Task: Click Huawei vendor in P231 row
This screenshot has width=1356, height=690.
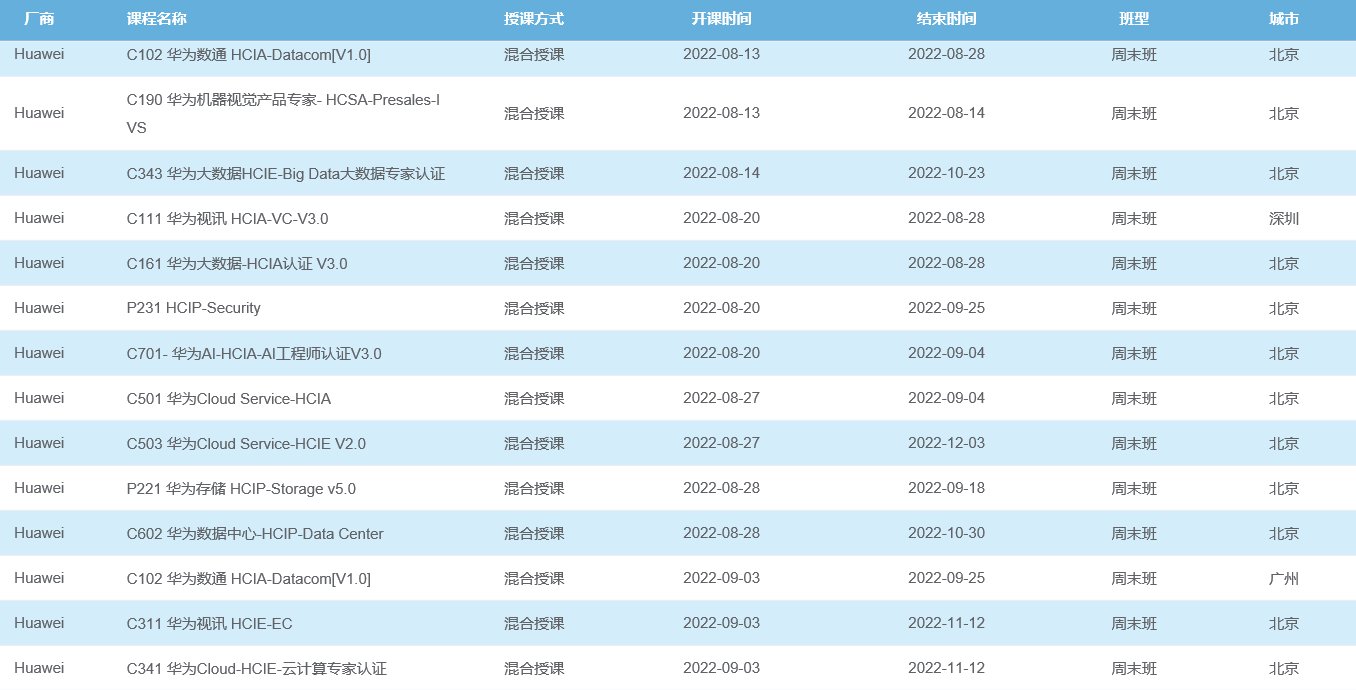Action: [39, 308]
